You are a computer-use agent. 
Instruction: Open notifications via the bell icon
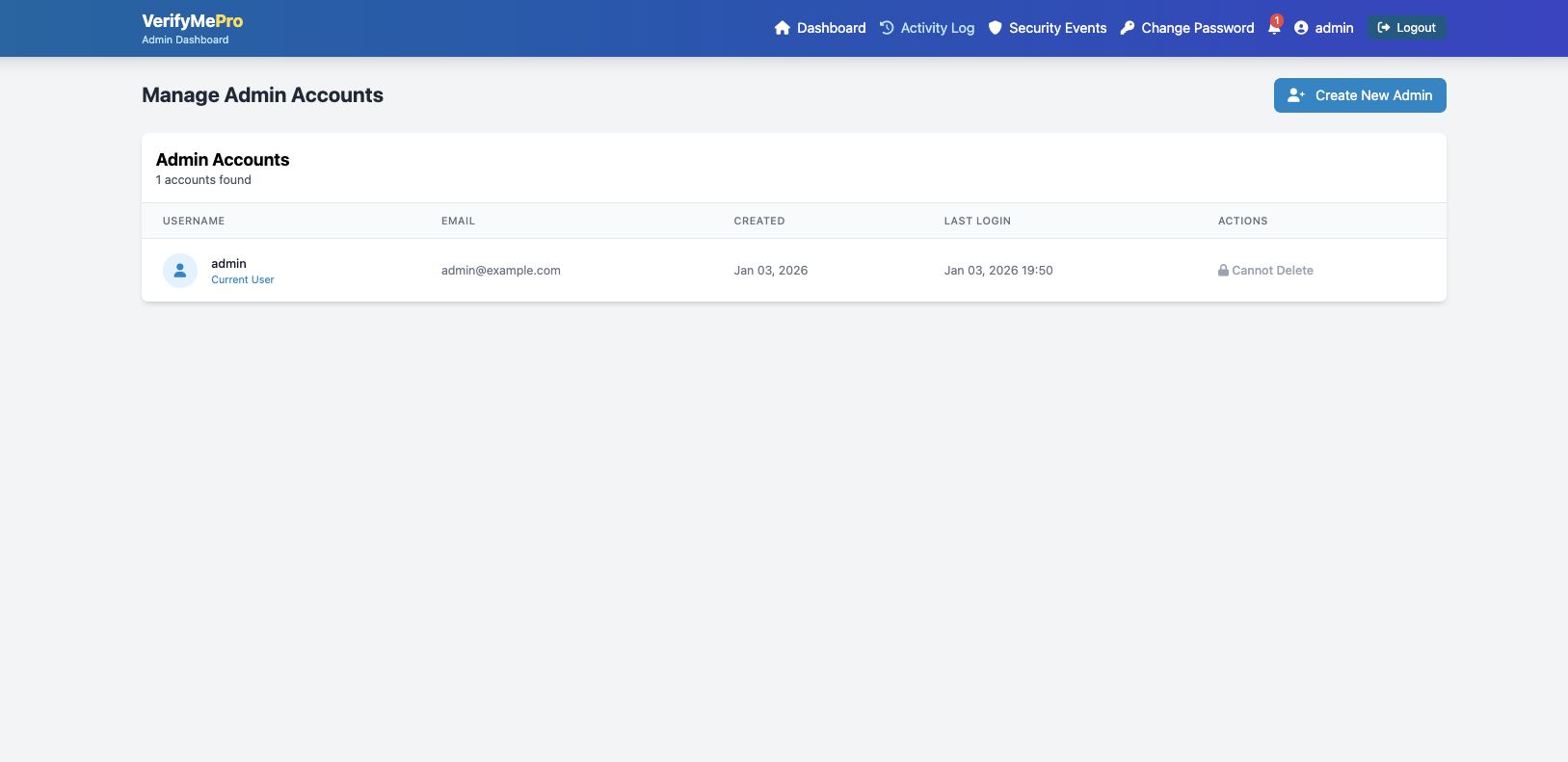click(1273, 28)
